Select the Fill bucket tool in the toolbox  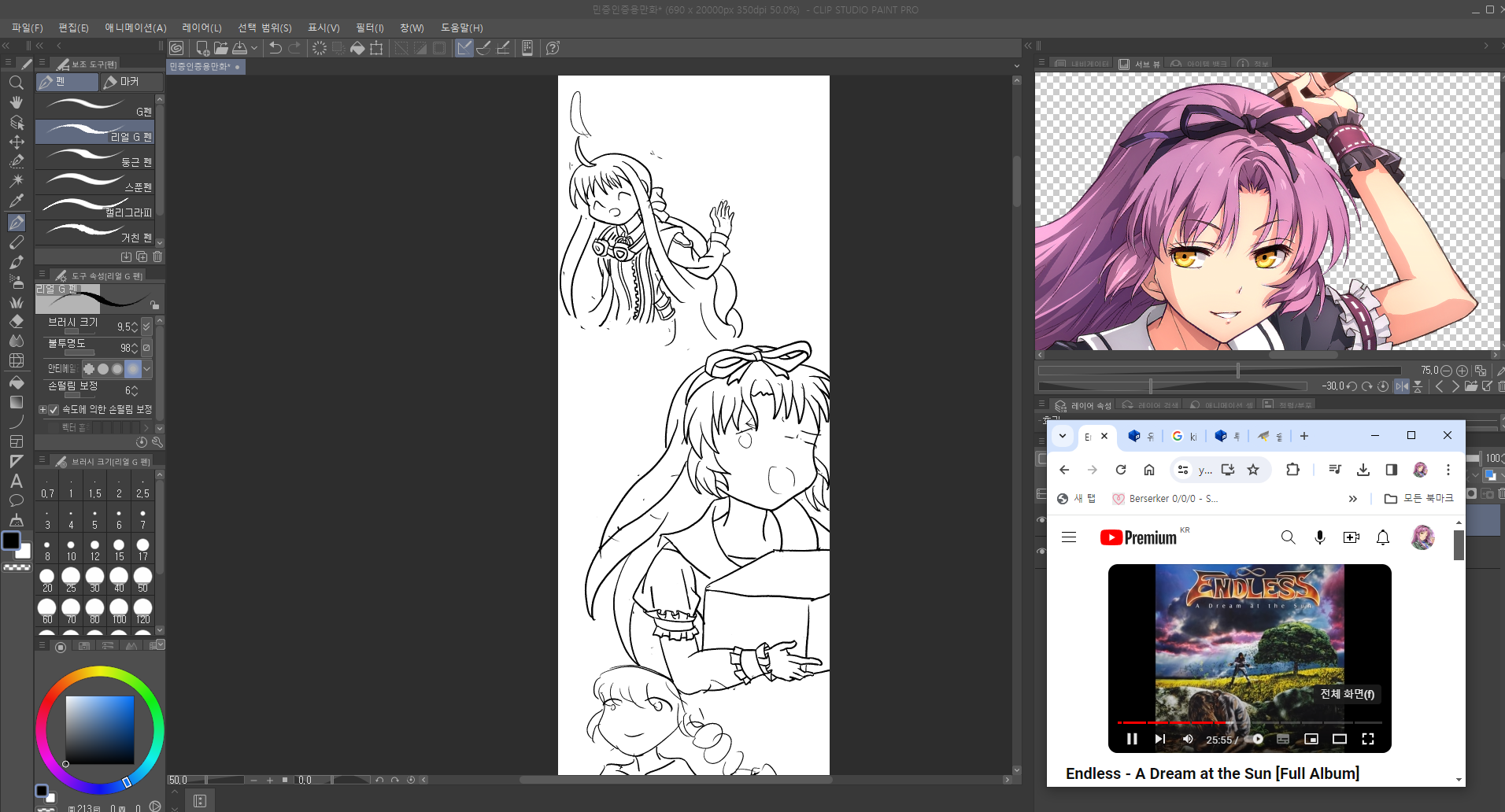pos(17,382)
